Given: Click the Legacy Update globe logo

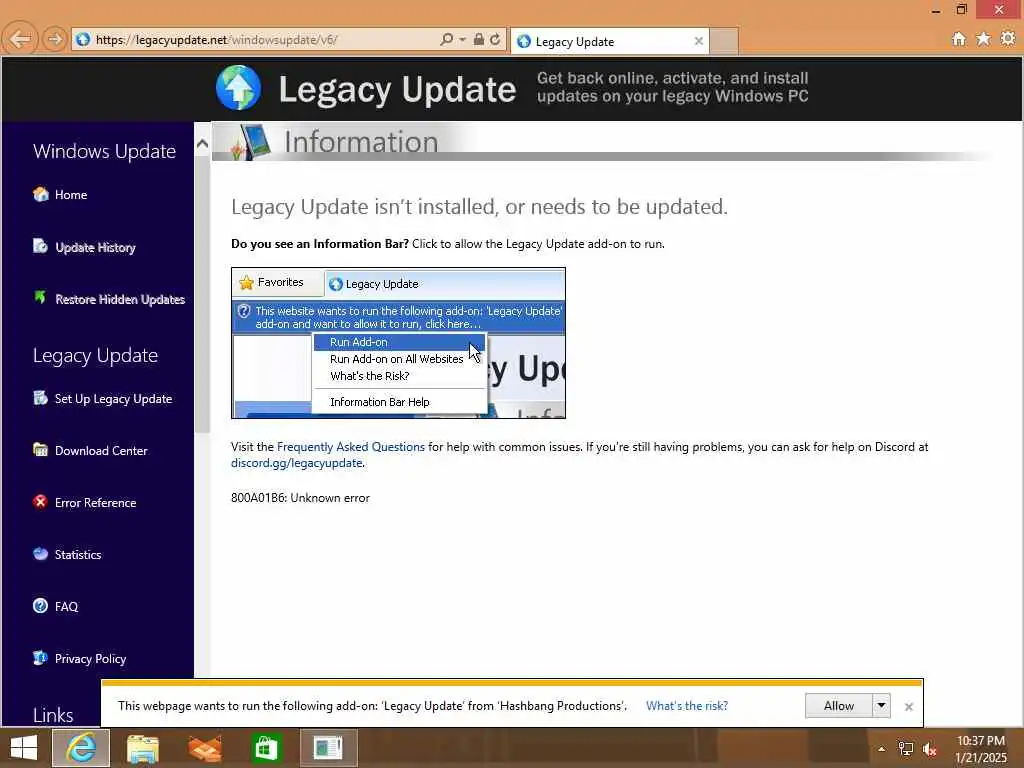Looking at the screenshot, I should point(238,88).
